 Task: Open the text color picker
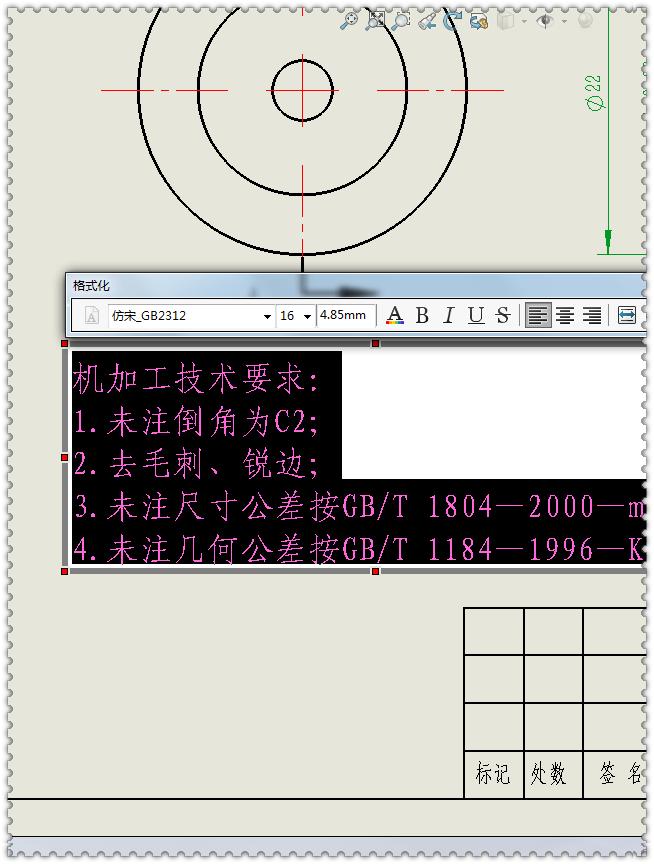[394, 315]
